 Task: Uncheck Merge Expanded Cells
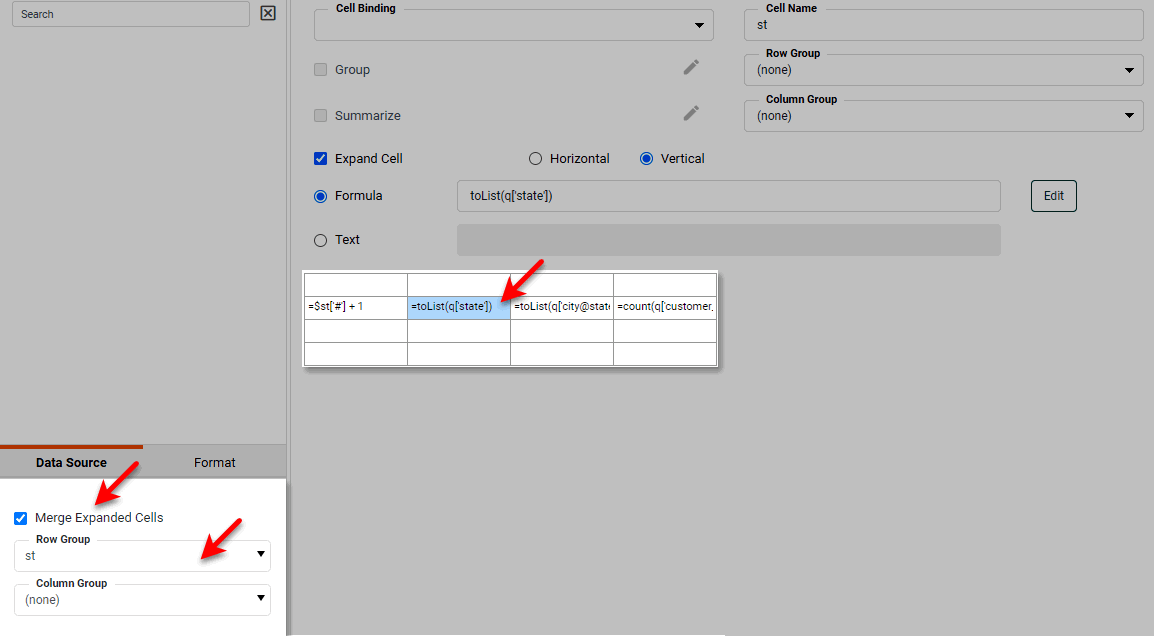20,518
